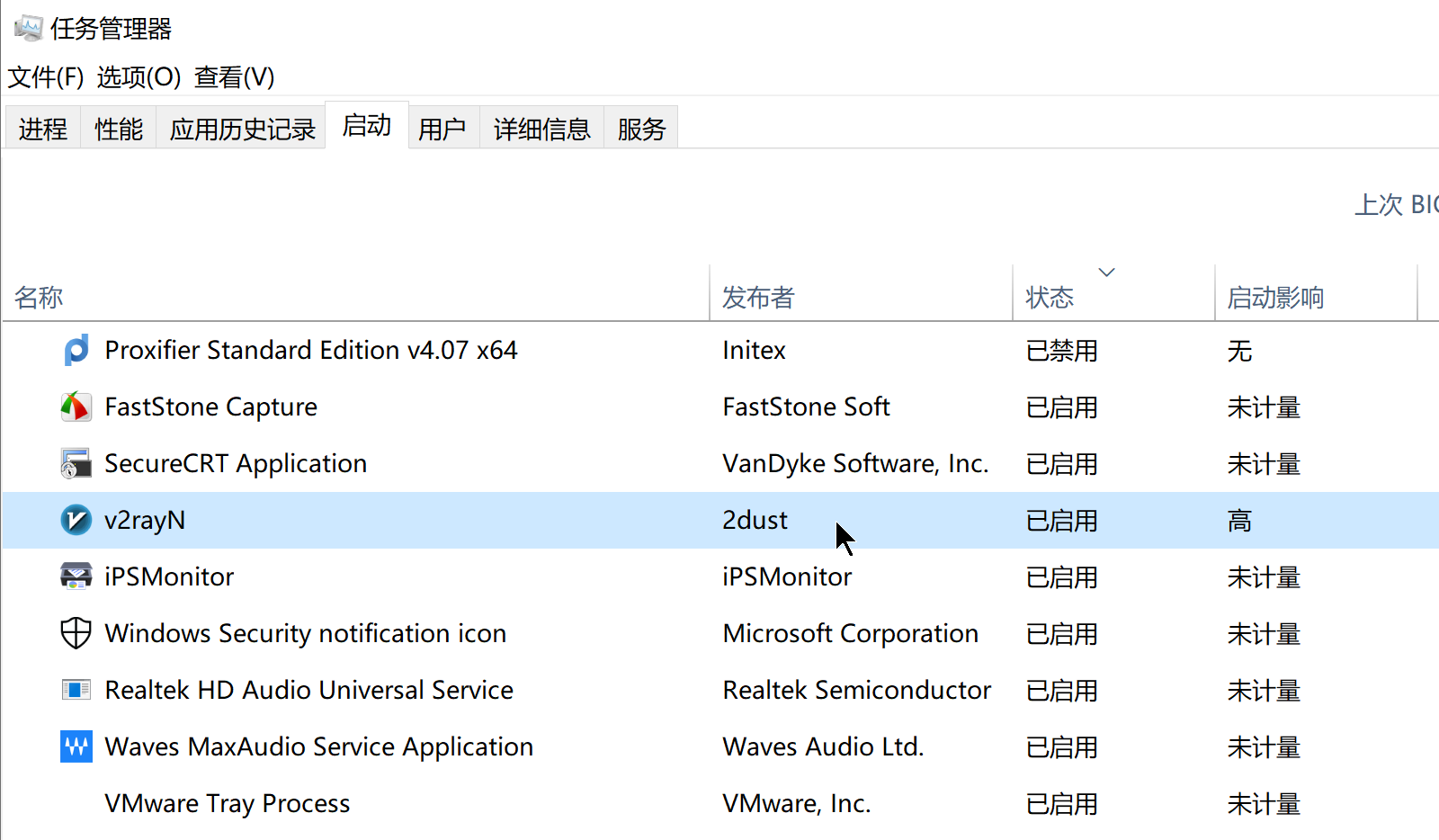
Task: Click the 无 startup impact of Proxifier
Action: click(1240, 351)
